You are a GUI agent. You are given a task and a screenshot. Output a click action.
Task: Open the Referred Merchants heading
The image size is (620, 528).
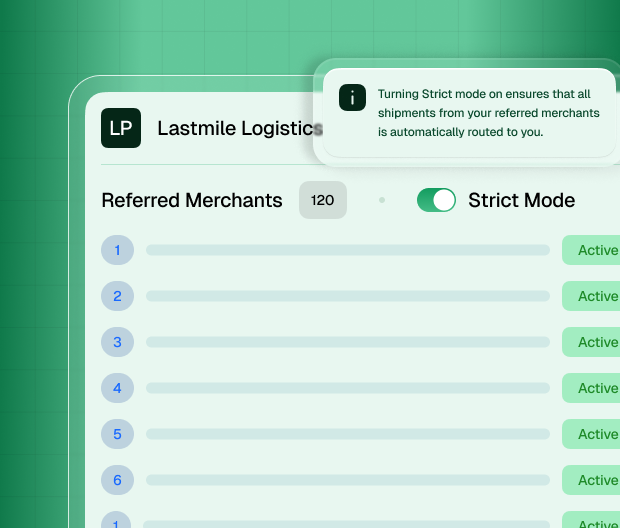coord(192,200)
